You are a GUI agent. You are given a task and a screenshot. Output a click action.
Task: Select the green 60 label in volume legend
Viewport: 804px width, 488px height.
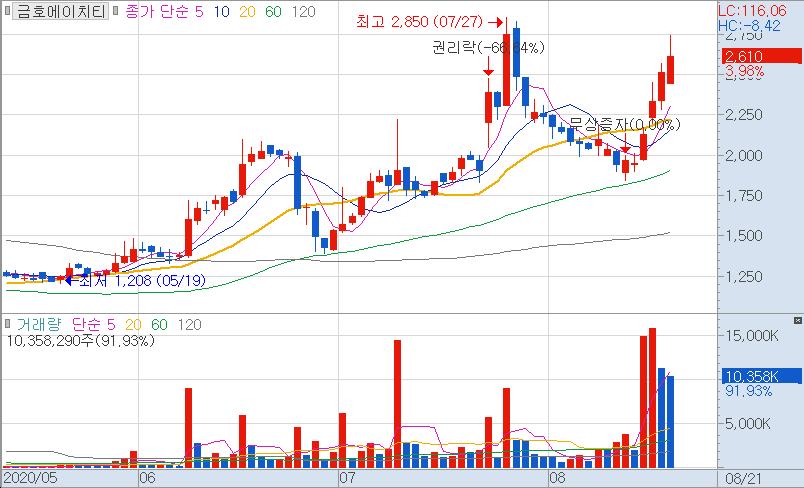(159, 324)
